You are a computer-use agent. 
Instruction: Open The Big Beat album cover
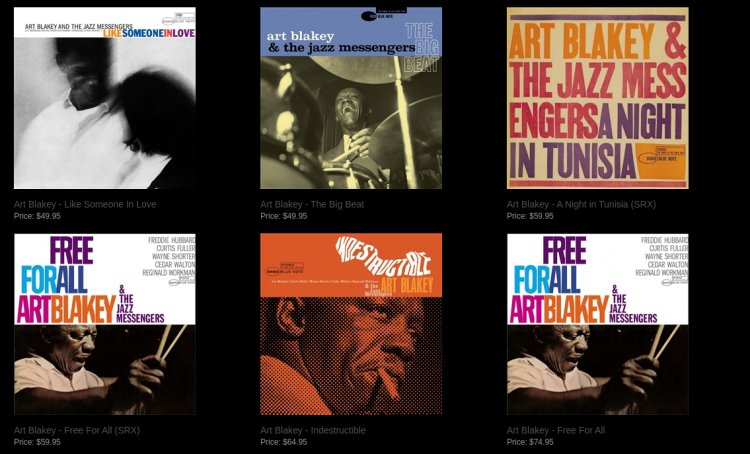point(351,98)
